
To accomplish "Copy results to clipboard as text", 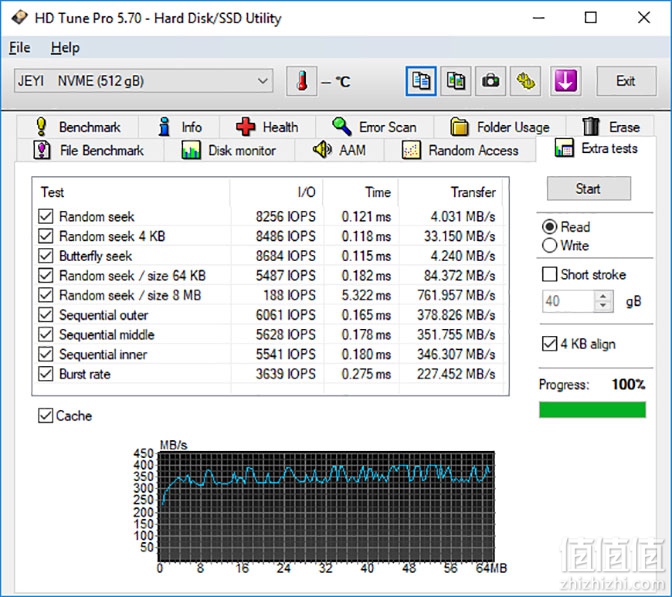I will point(421,81).
